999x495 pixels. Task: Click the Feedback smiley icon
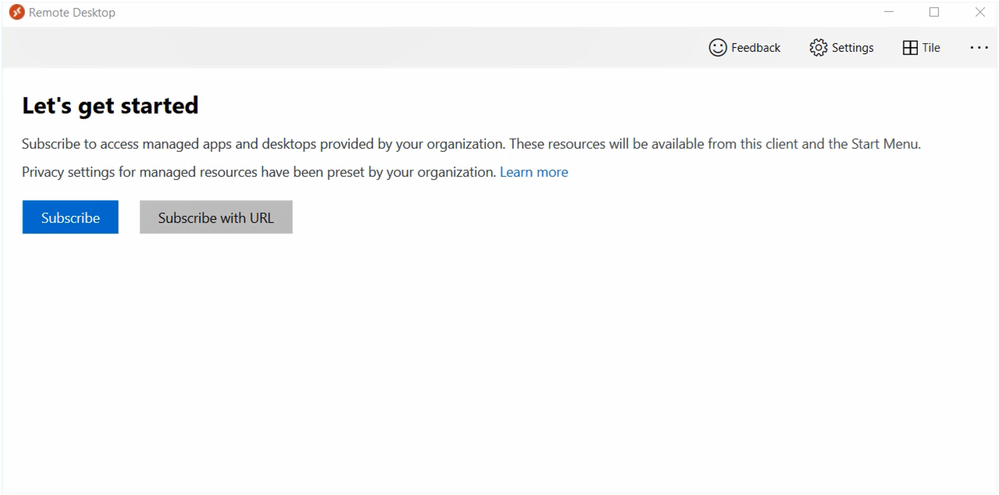click(717, 48)
